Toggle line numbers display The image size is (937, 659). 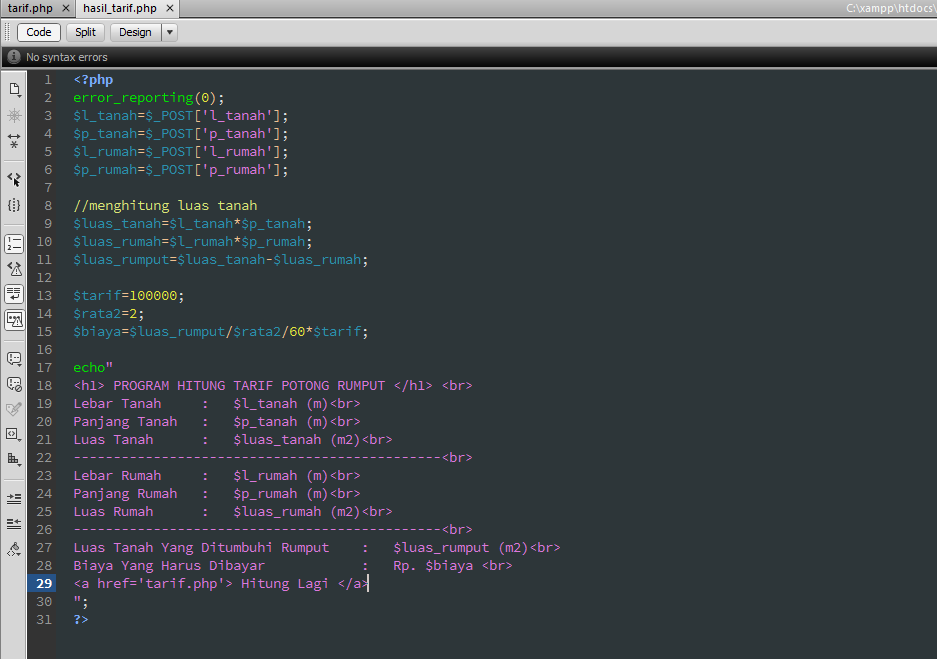coord(14,243)
